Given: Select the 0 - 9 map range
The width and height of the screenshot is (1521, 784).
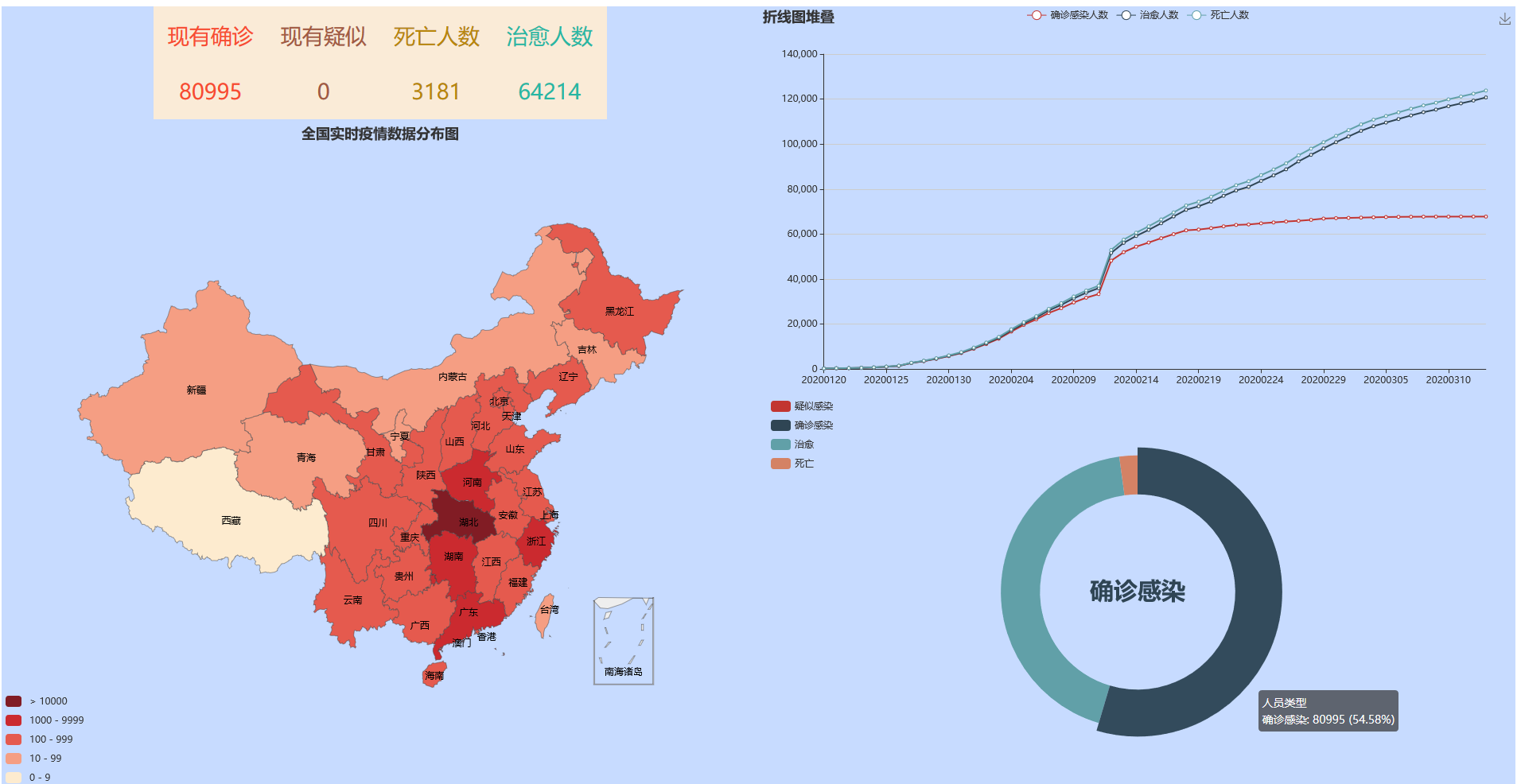Looking at the screenshot, I should pyautogui.click(x=14, y=778).
